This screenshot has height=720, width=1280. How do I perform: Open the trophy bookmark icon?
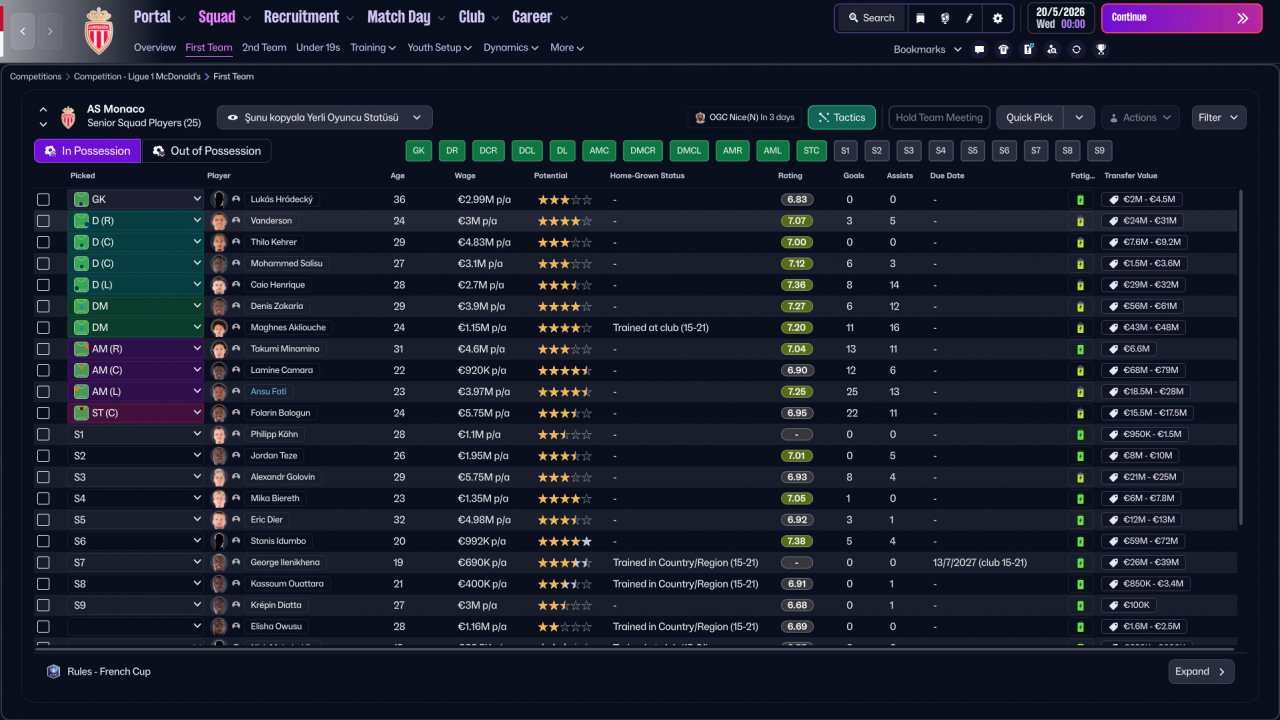(1100, 49)
